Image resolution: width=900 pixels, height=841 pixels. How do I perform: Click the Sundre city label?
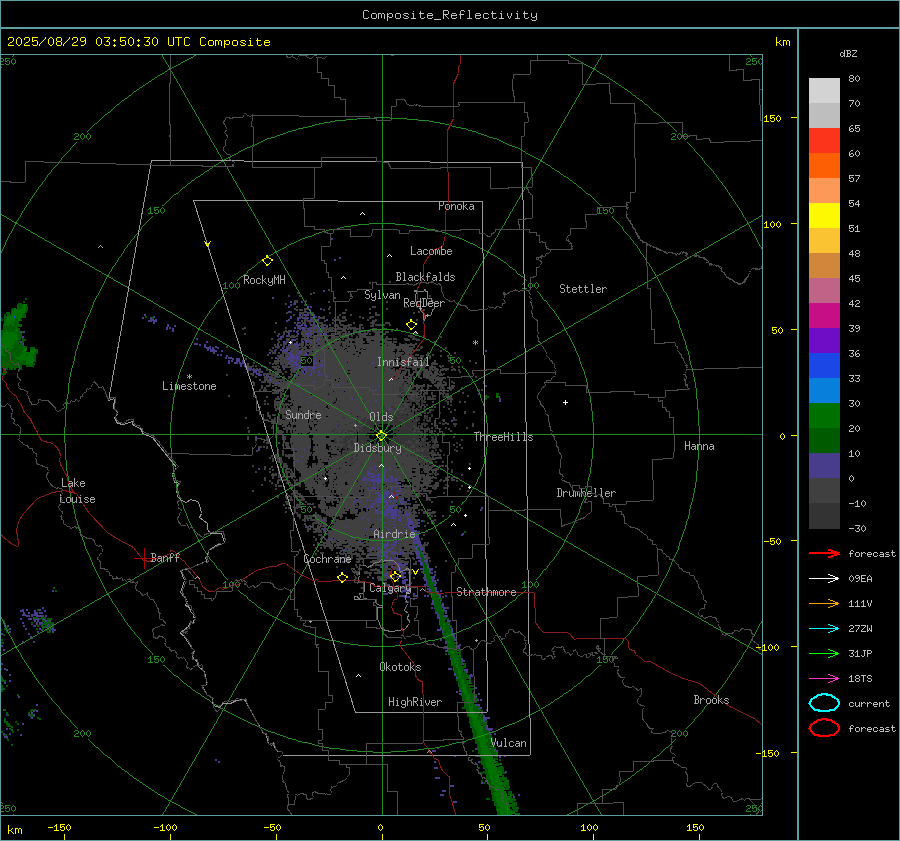(x=303, y=414)
